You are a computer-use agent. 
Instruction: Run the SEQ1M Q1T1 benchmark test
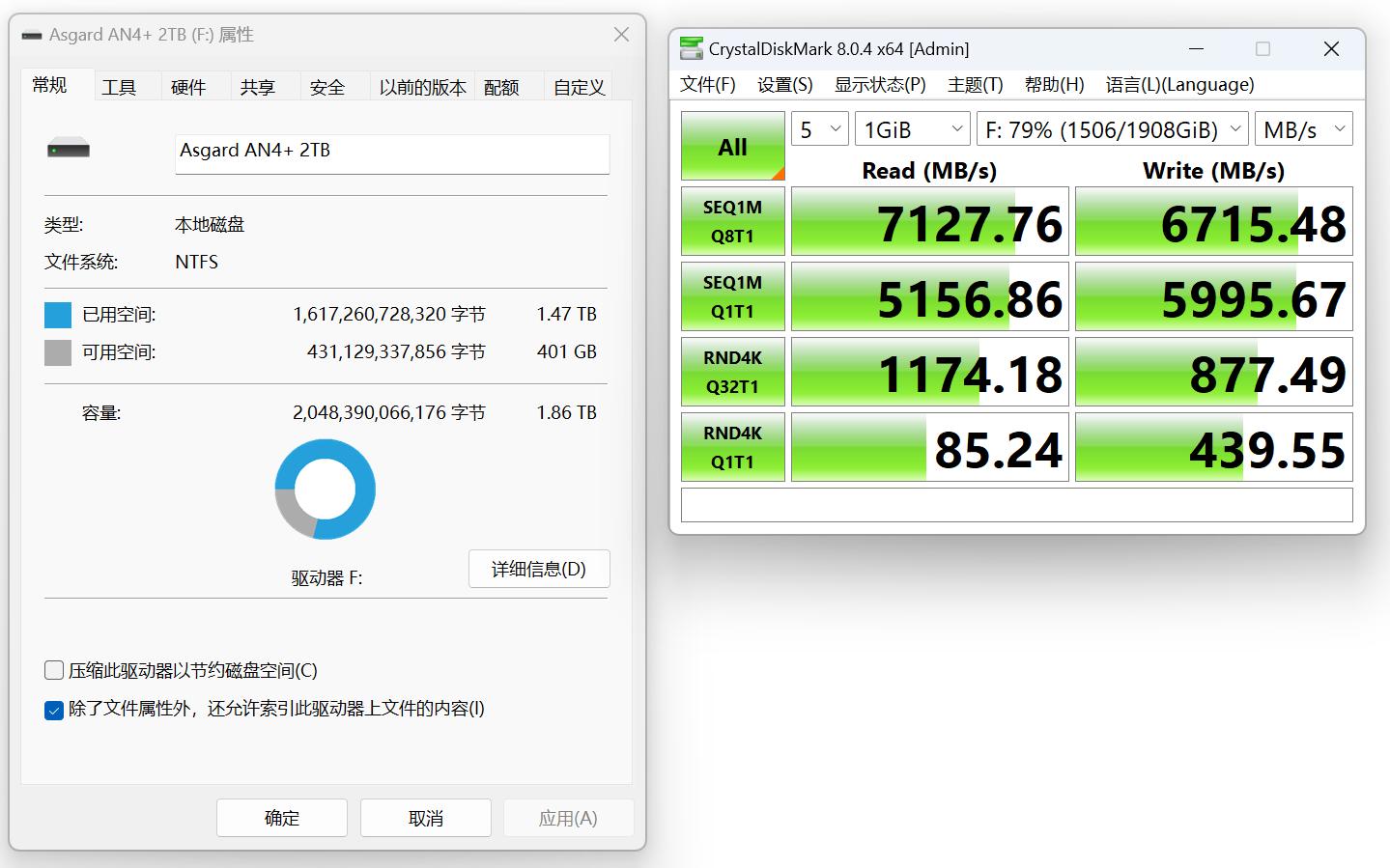[x=731, y=295]
